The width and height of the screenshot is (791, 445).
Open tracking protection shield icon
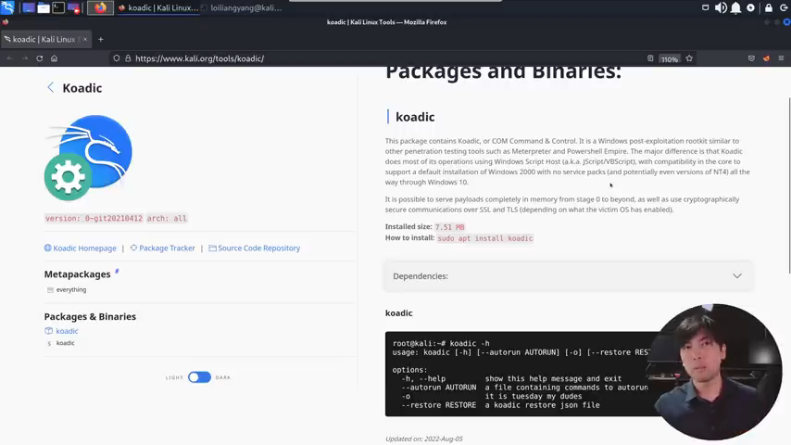click(117, 59)
